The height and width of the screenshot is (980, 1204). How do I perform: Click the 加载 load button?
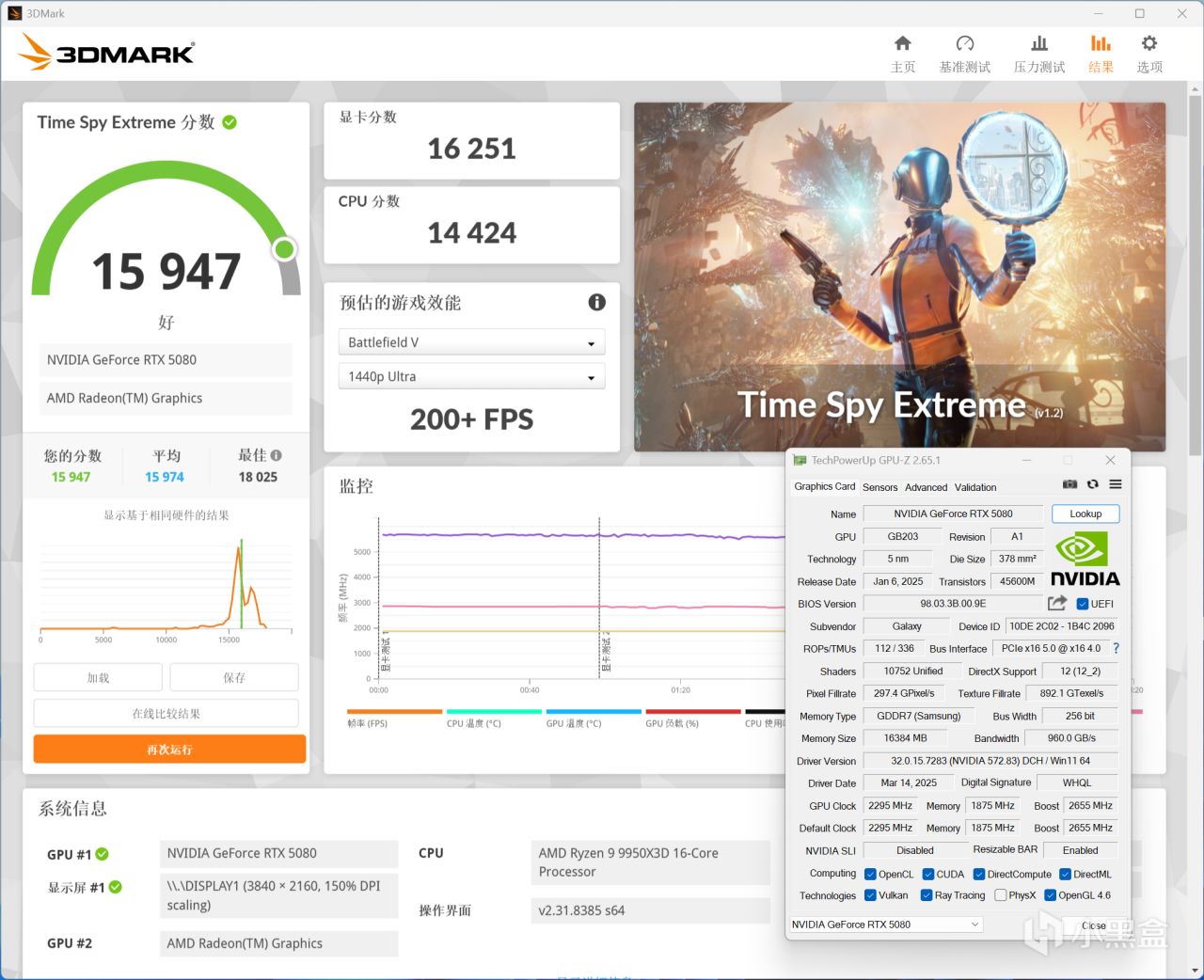pyautogui.click(x=98, y=677)
